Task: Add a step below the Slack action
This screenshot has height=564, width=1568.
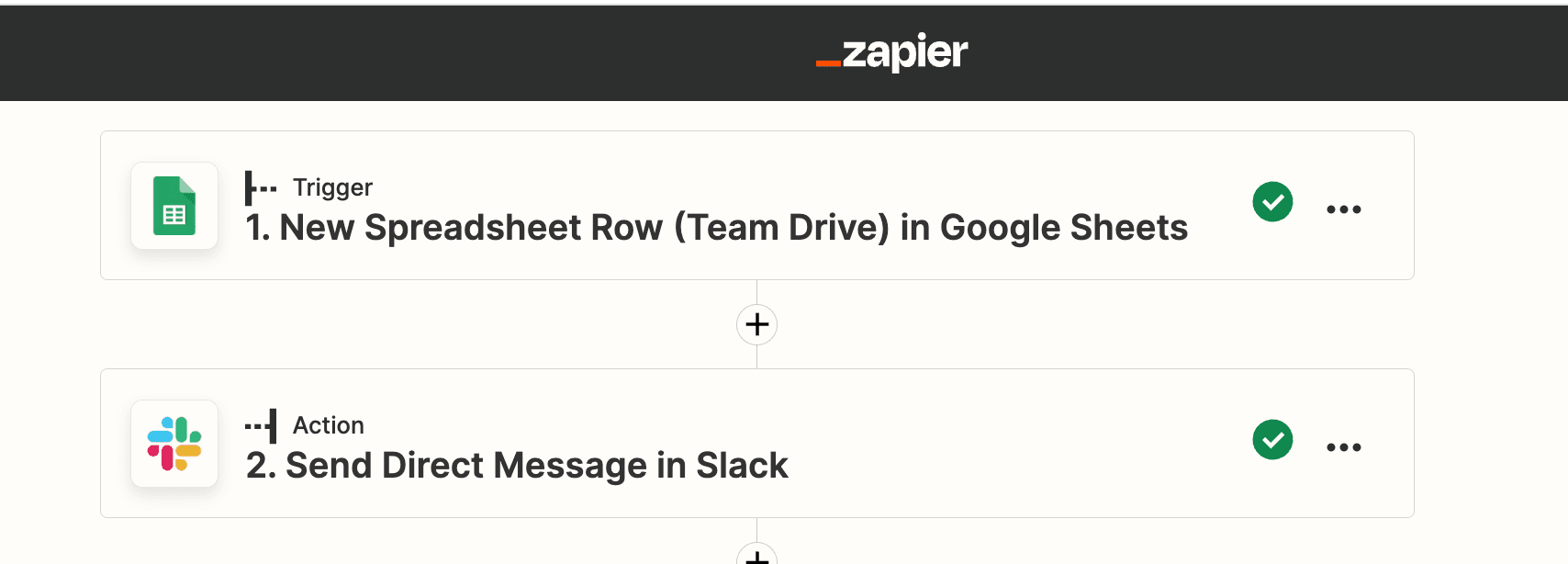Action: pyautogui.click(x=757, y=554)
